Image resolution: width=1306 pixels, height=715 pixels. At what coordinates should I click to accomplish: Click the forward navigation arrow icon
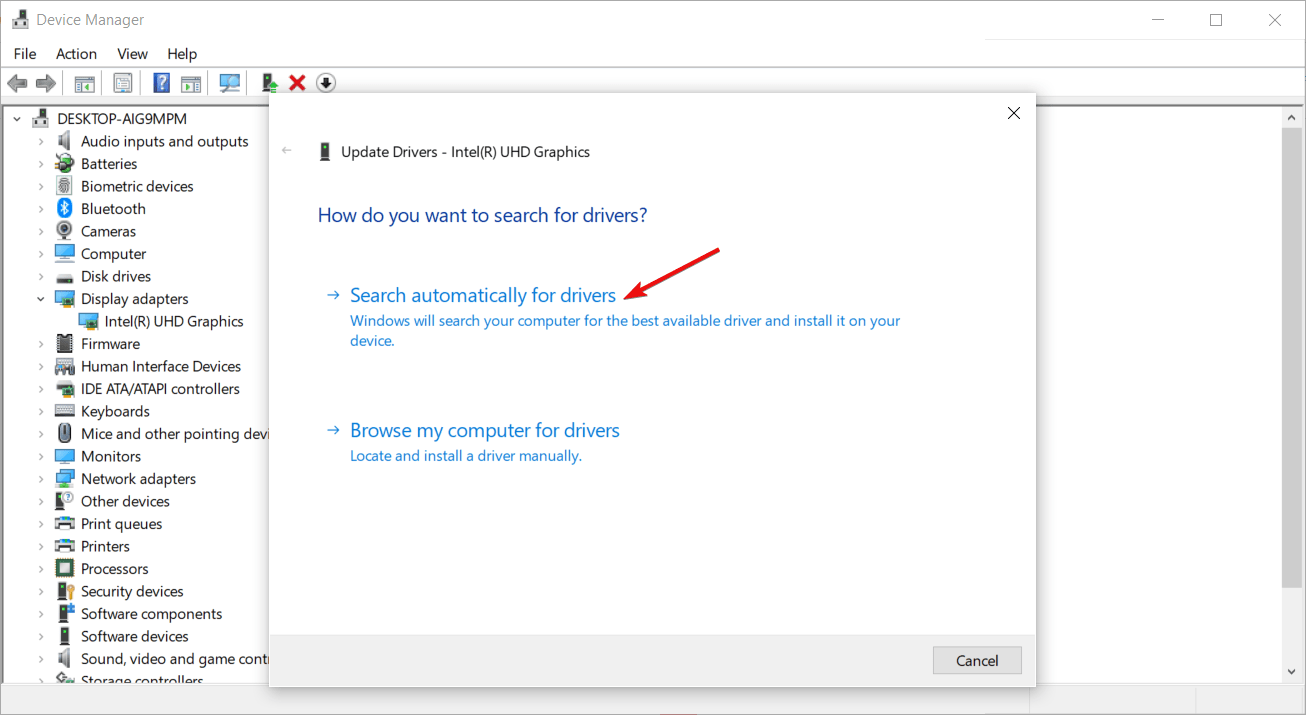[x=46, y=82]
